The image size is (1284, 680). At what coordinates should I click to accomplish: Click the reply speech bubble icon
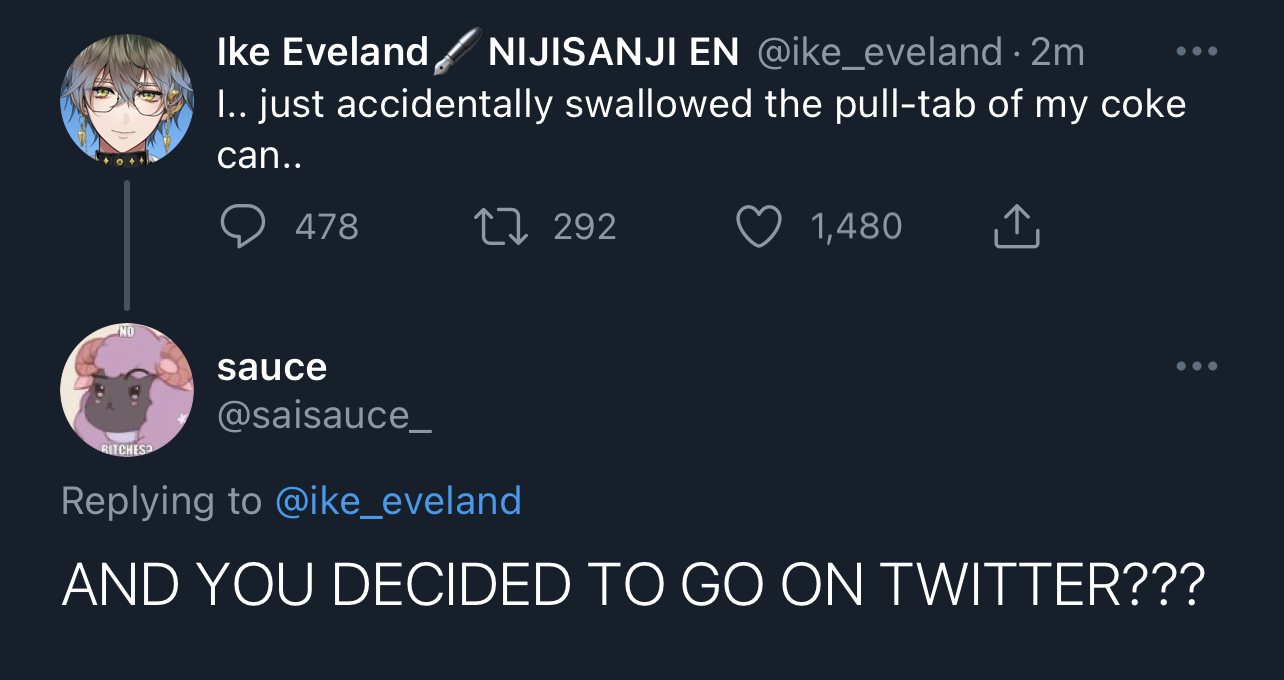[242, 227]
